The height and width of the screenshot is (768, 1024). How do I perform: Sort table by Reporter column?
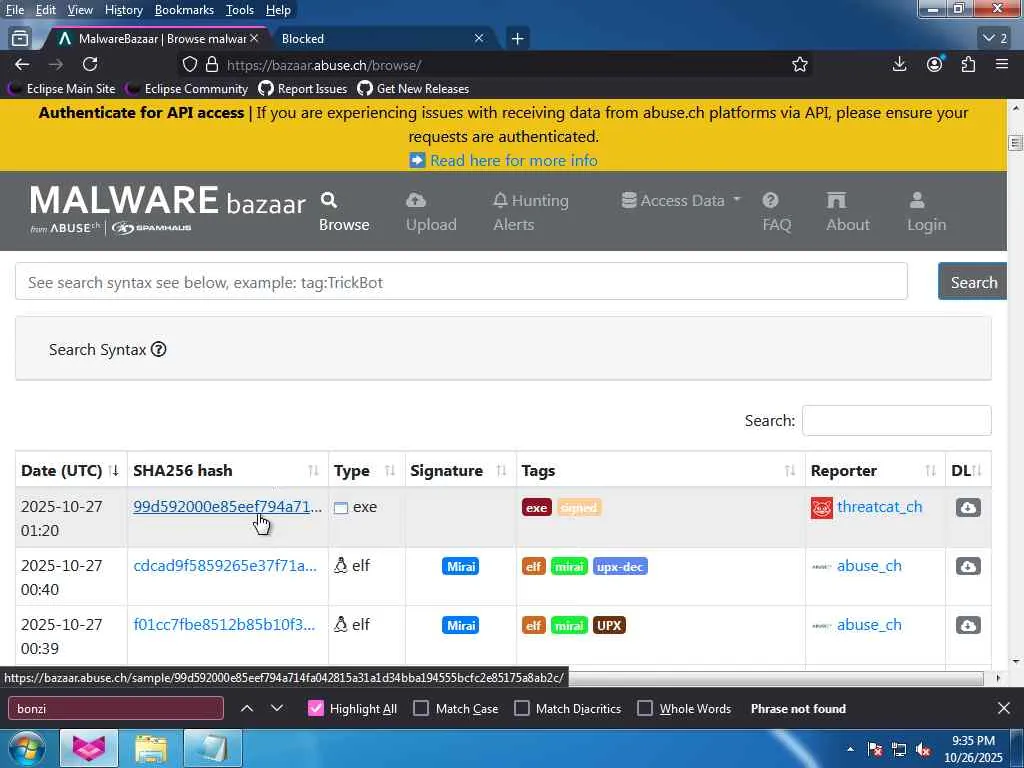pos(874,470)
